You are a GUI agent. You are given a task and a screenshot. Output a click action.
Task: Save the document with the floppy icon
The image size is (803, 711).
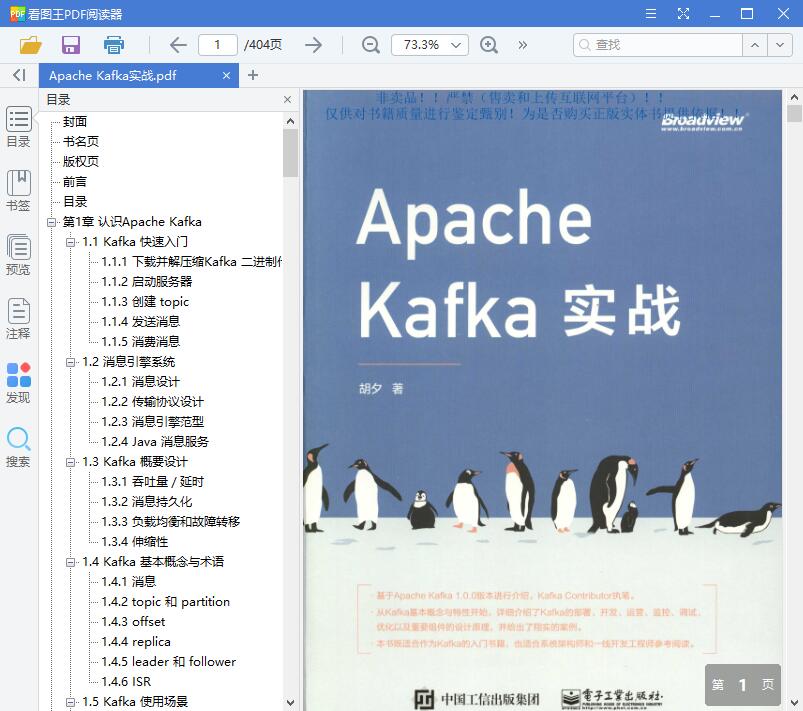(x=71, y=45)
